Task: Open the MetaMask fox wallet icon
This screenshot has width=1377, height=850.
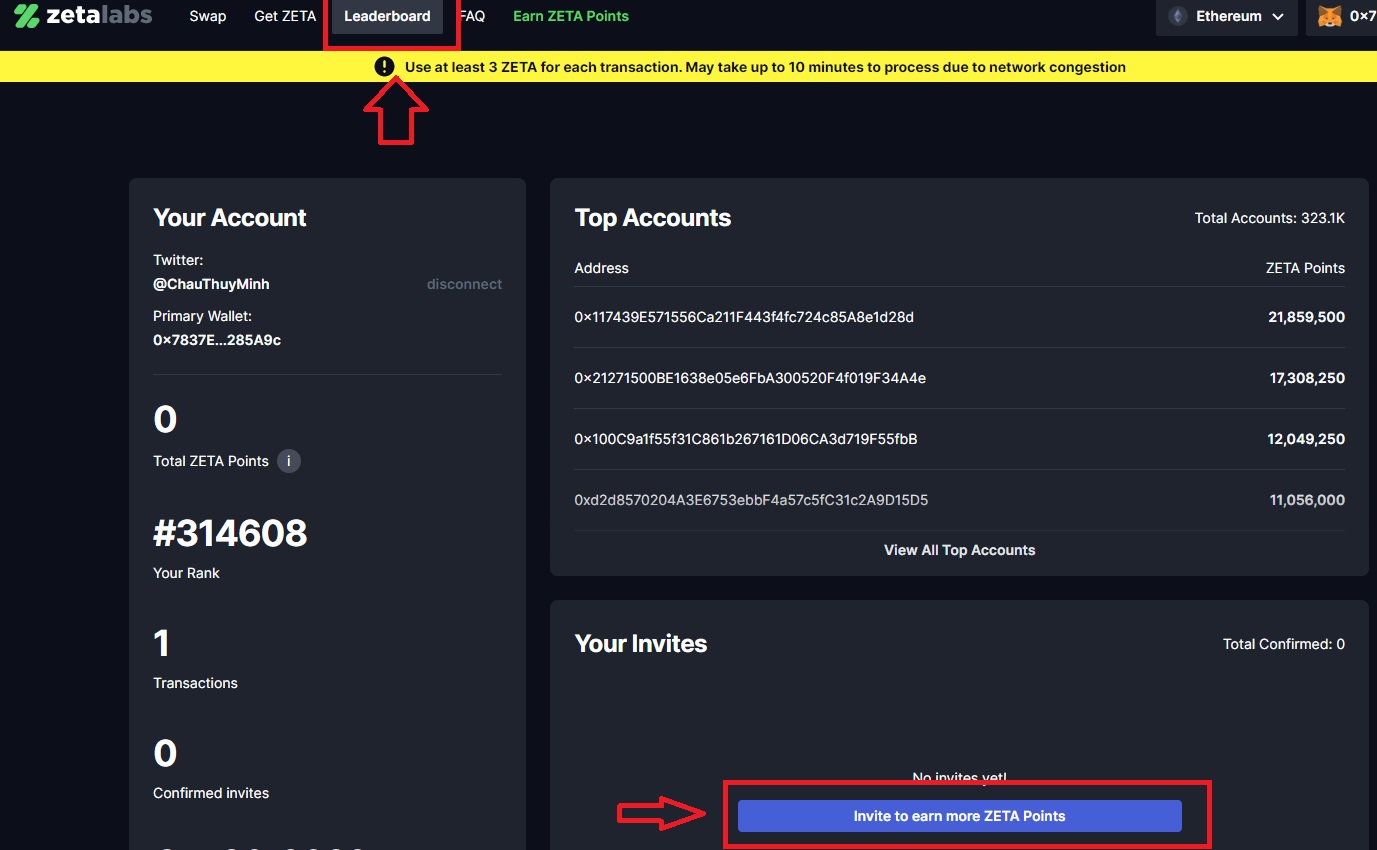Action: (1330, 16)
